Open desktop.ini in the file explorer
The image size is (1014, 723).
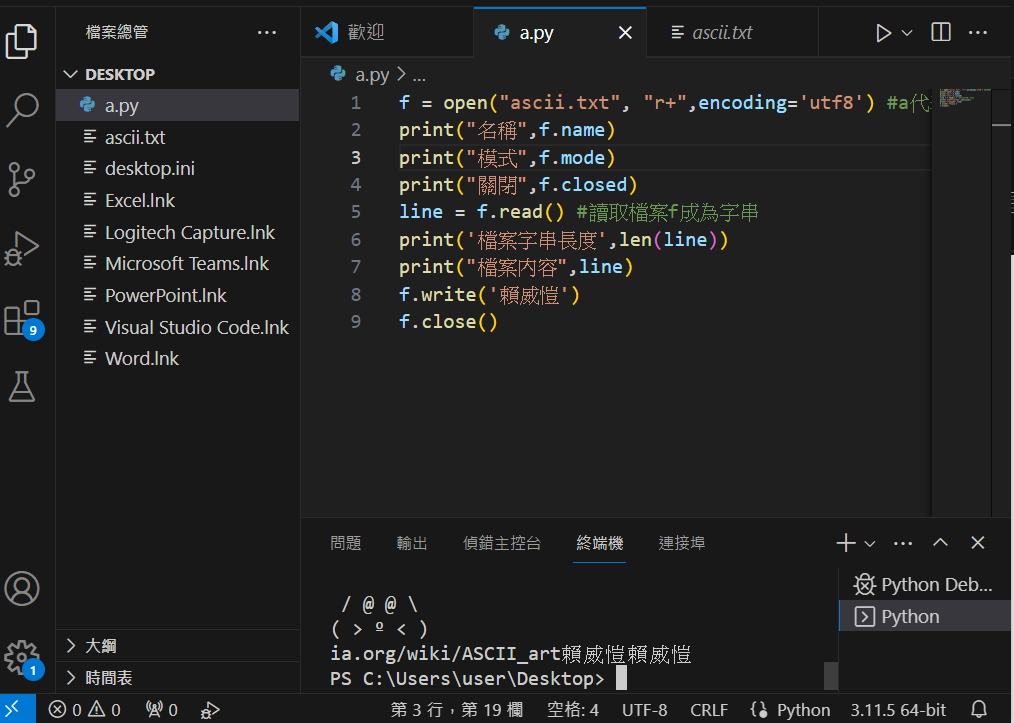pyautogui.click(x=178, y=169)
